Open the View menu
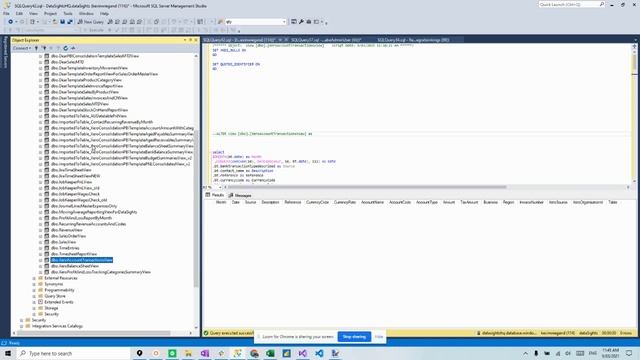 [x=33, y=13]
